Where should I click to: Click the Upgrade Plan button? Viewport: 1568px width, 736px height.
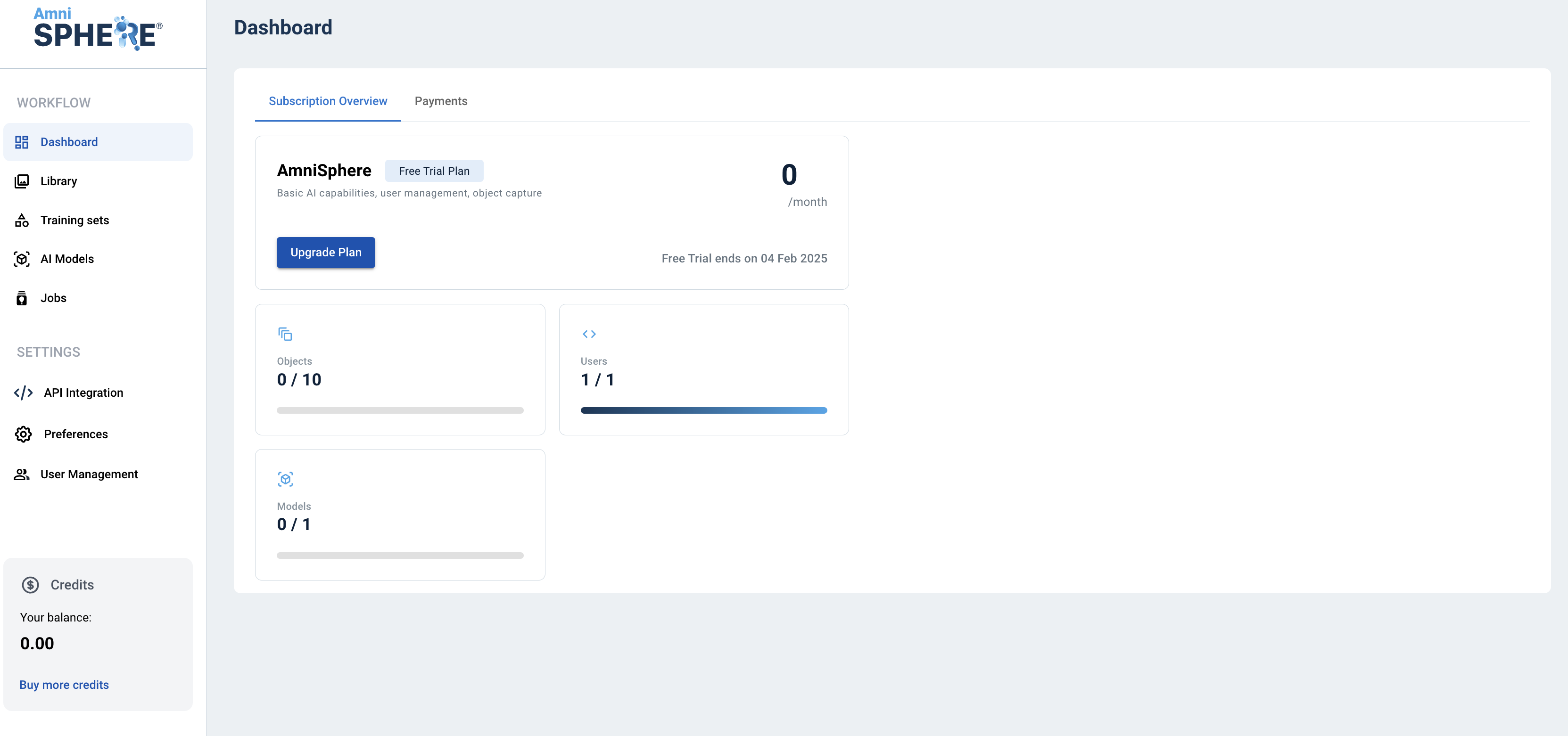point(326,253)
